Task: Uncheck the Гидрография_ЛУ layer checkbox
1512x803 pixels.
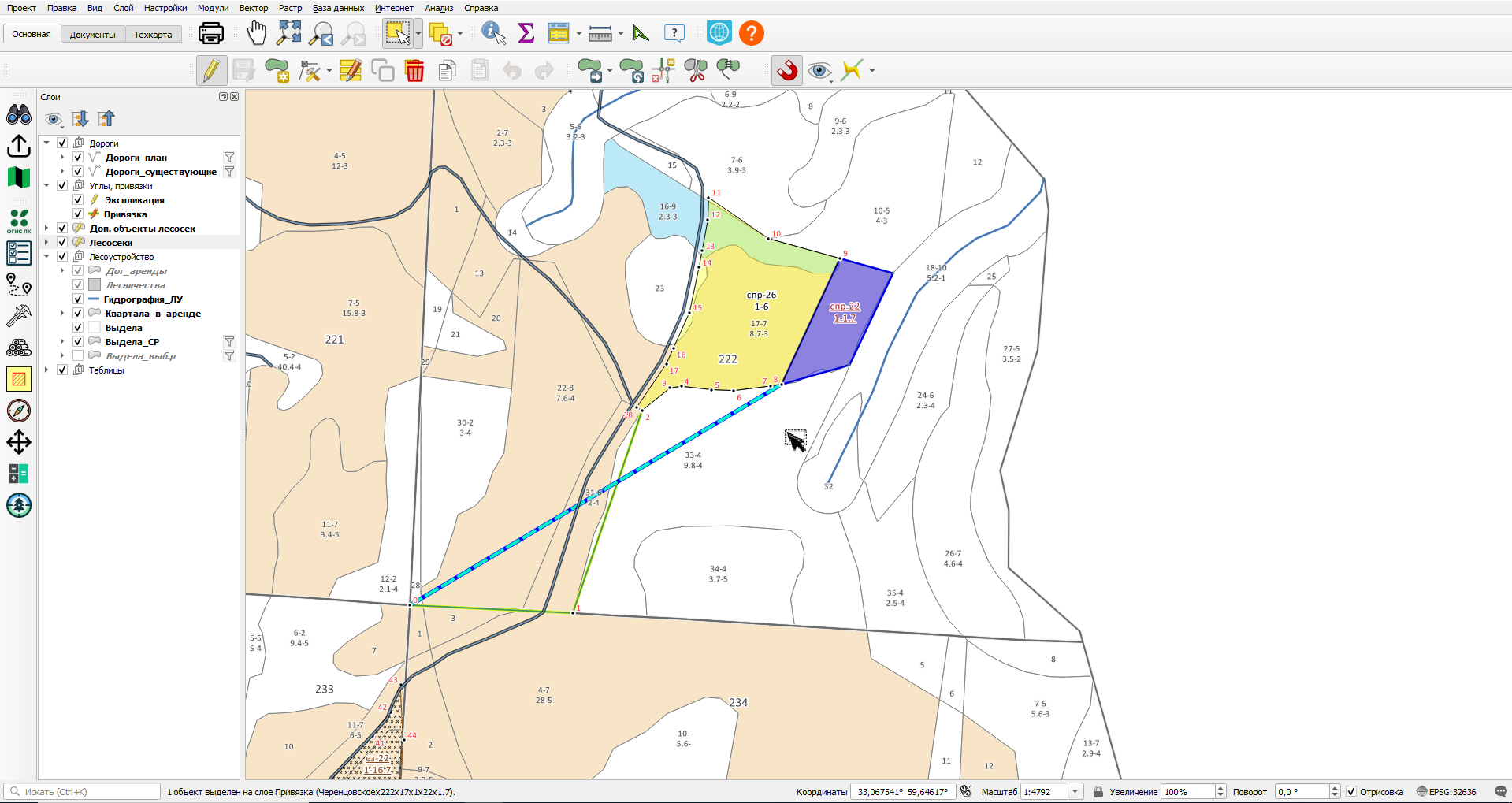Action: 78,299
